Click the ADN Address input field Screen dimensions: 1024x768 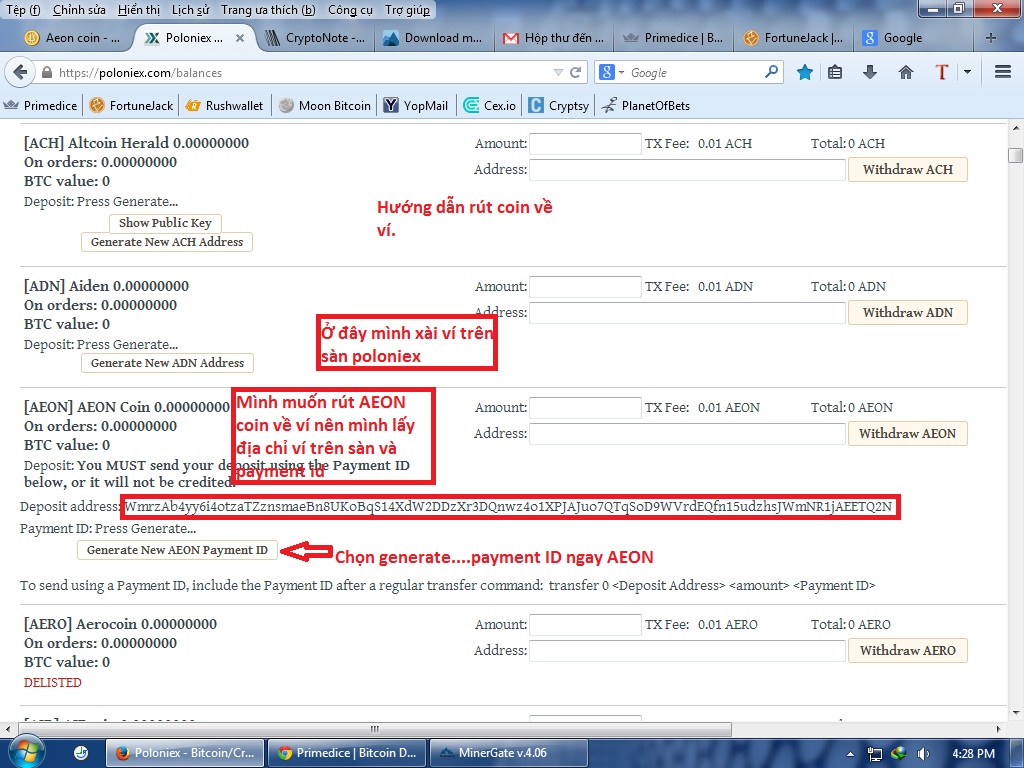687,313
